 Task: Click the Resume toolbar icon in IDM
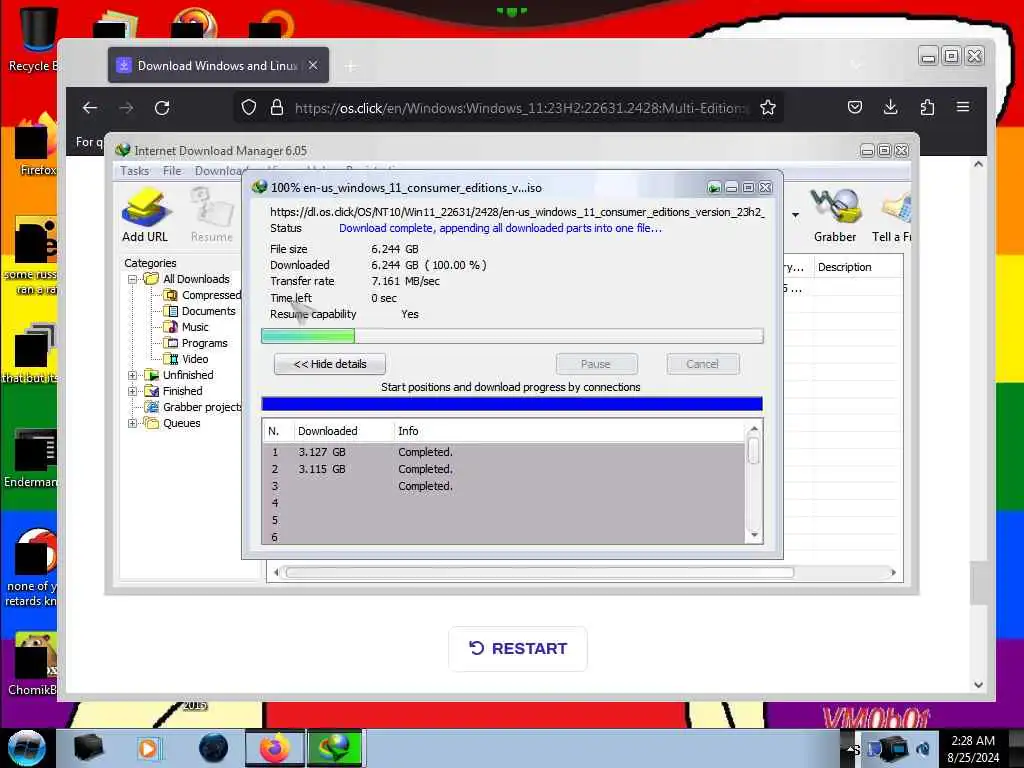click(x=212, y=215)
